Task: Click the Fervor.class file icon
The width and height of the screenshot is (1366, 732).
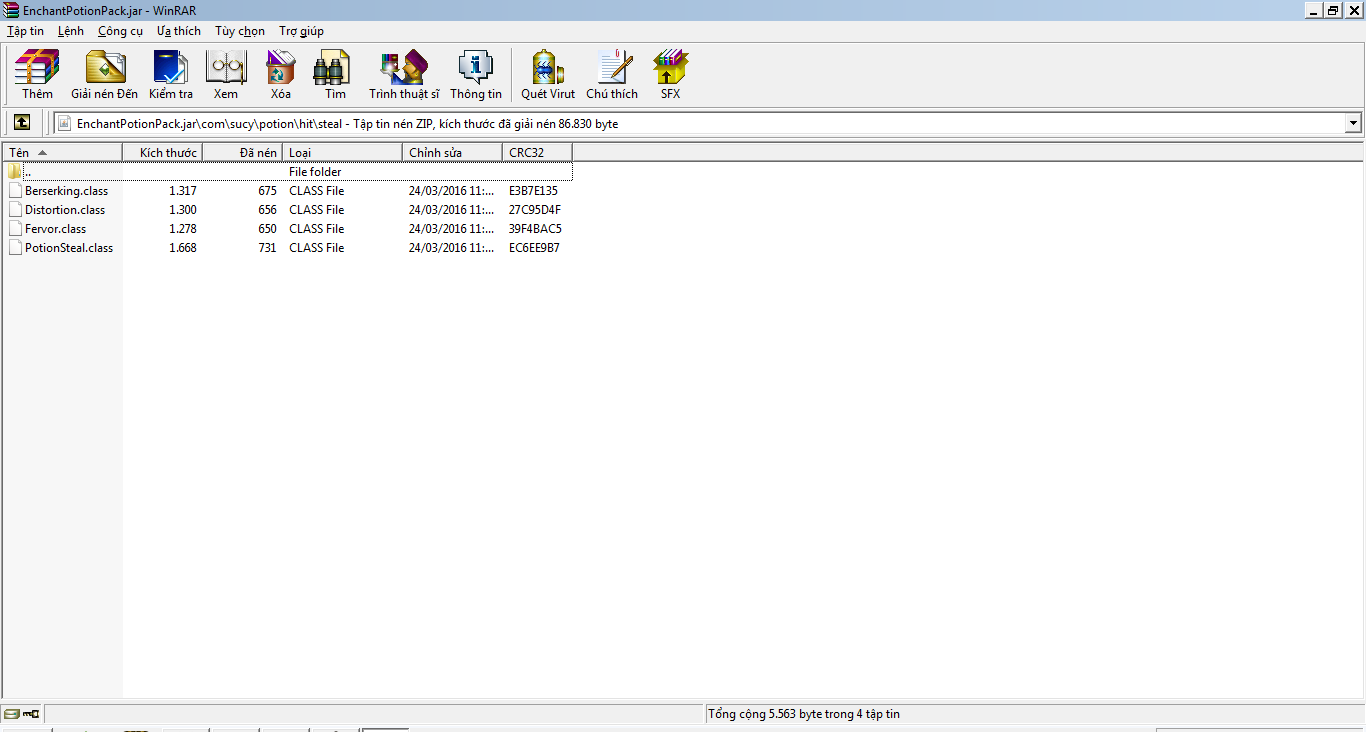Action: 15,228
